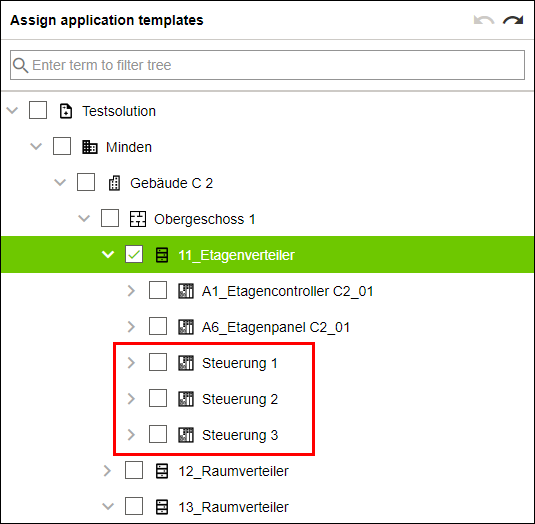The height and width of the screenshot is (524, 535).
Task: Click the Minden site building icon
Action: [x=90, y=147]
